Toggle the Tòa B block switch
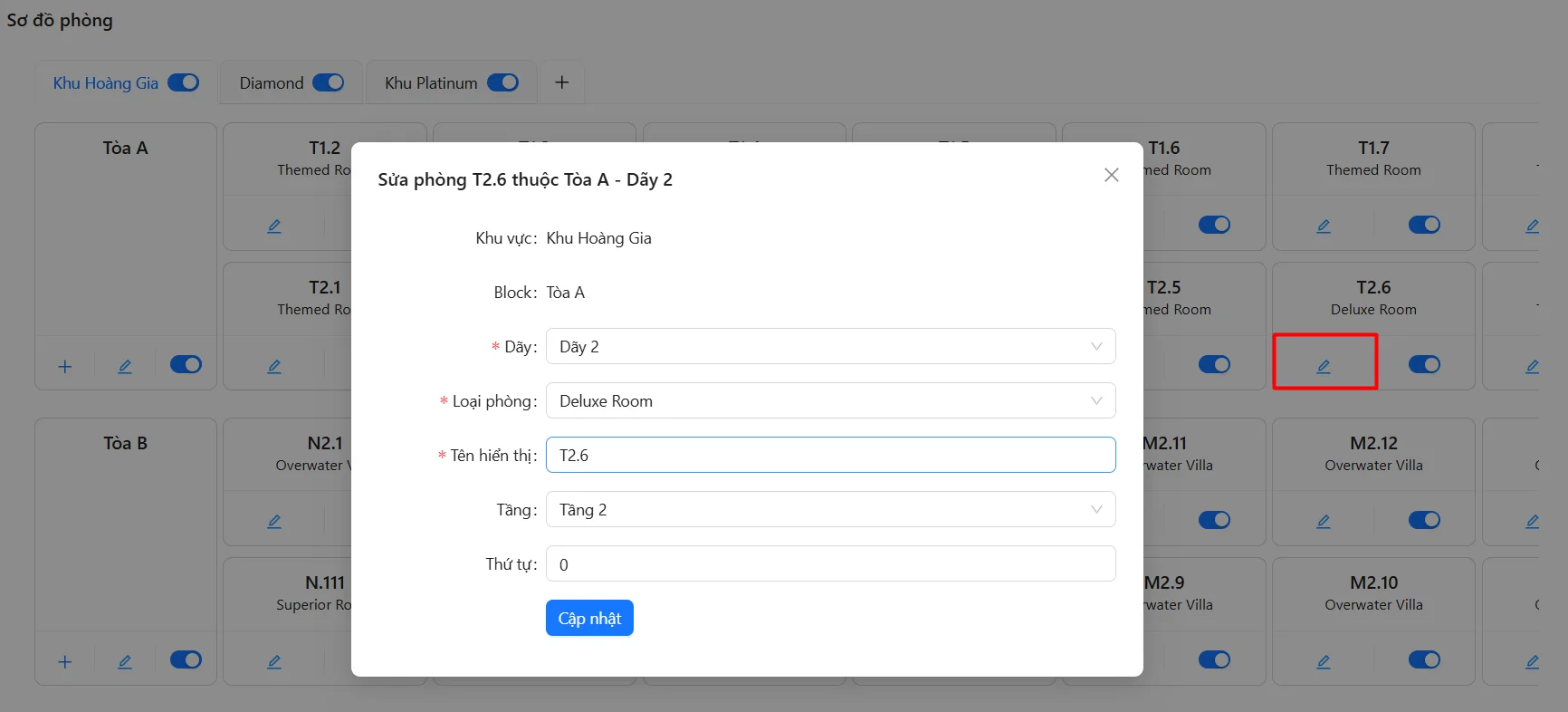Image resolution: width=1568 pixels, height=712 pixels. pos(186,659)
